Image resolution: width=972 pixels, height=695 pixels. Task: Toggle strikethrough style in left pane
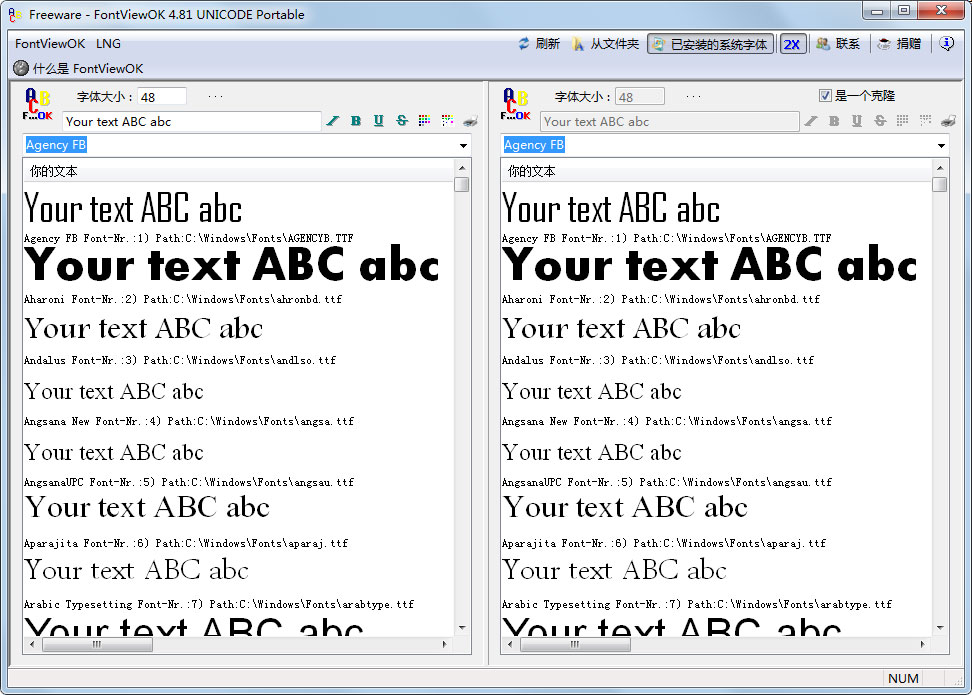click(x=402, y=121)
